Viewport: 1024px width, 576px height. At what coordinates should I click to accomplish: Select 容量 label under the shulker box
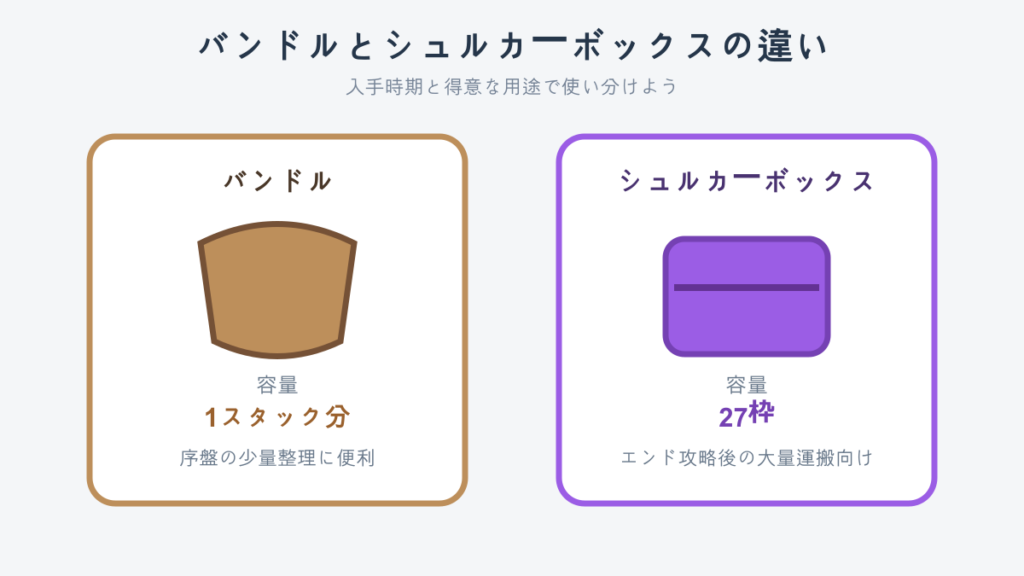[746, 385]
